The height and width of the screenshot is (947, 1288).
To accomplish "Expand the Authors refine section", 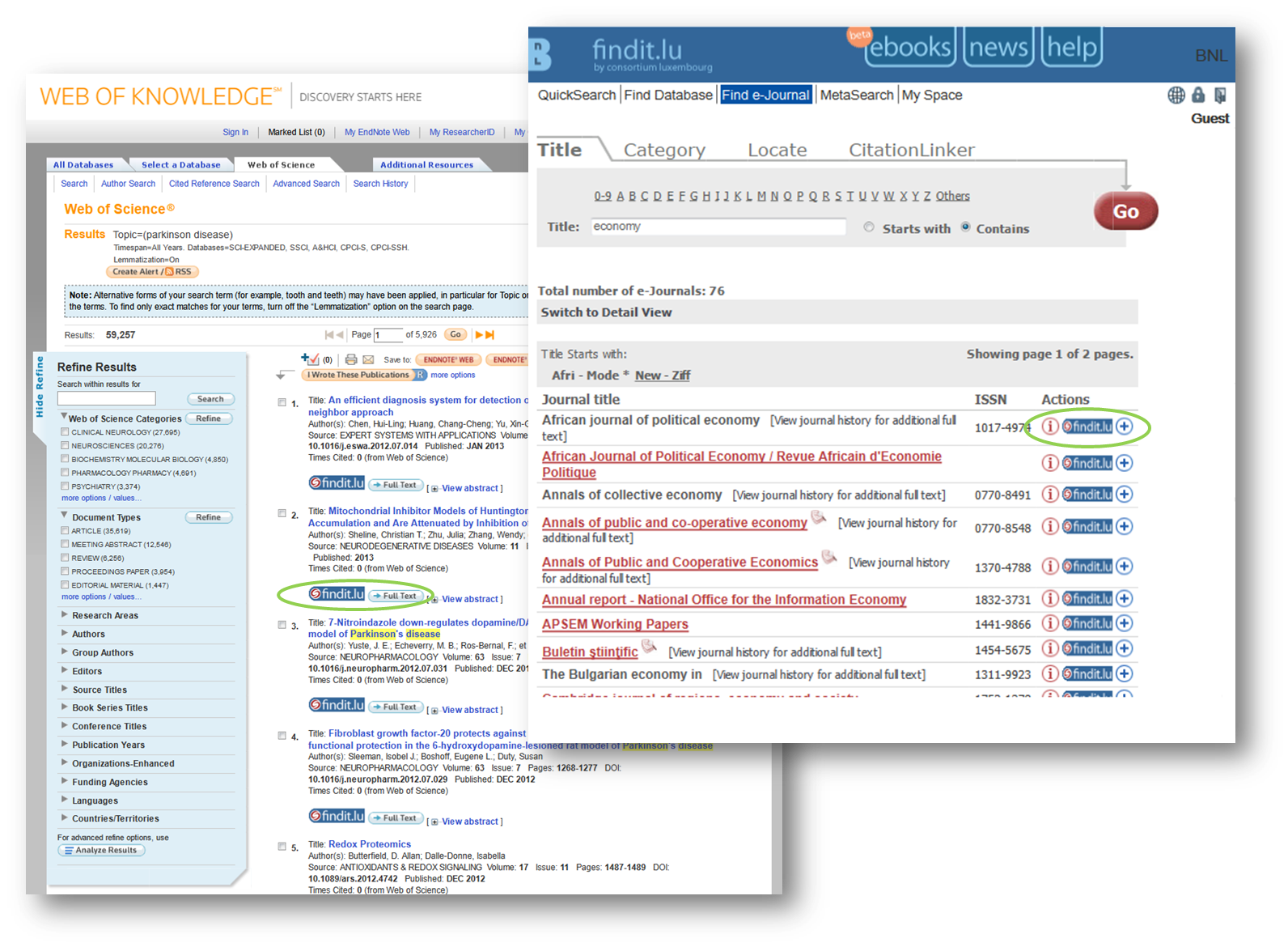I will [65, 634].
